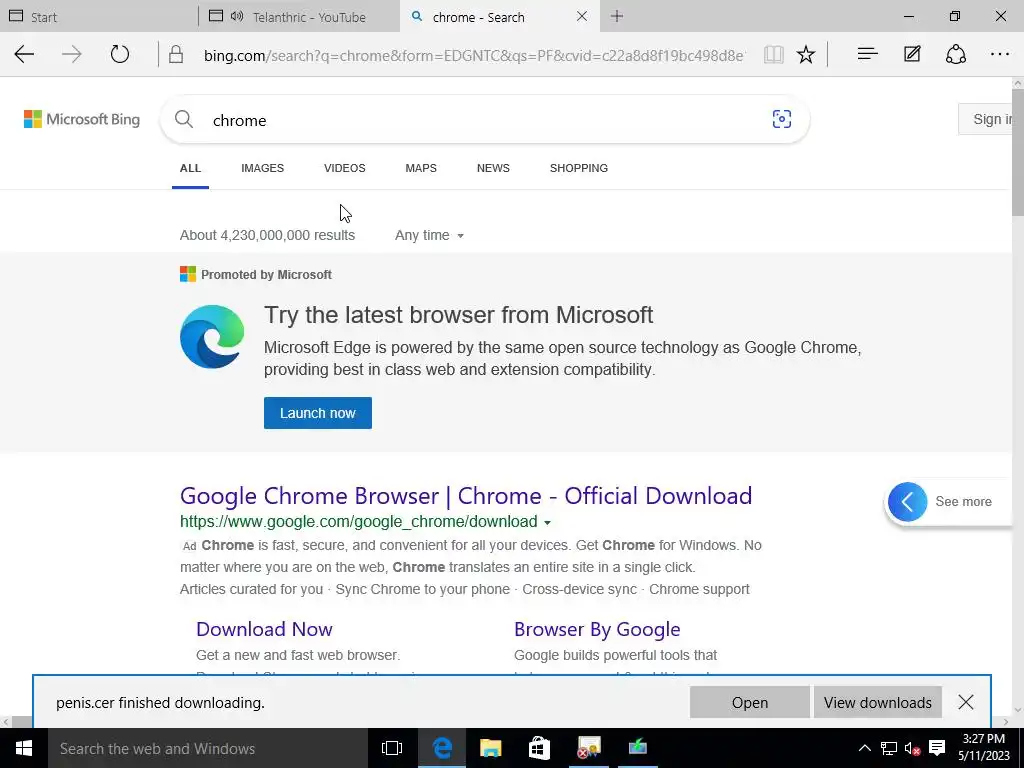Add page to favorites star
Image resolution: width=1024 pixels, height=768 pixels.
tap(806, 54)
